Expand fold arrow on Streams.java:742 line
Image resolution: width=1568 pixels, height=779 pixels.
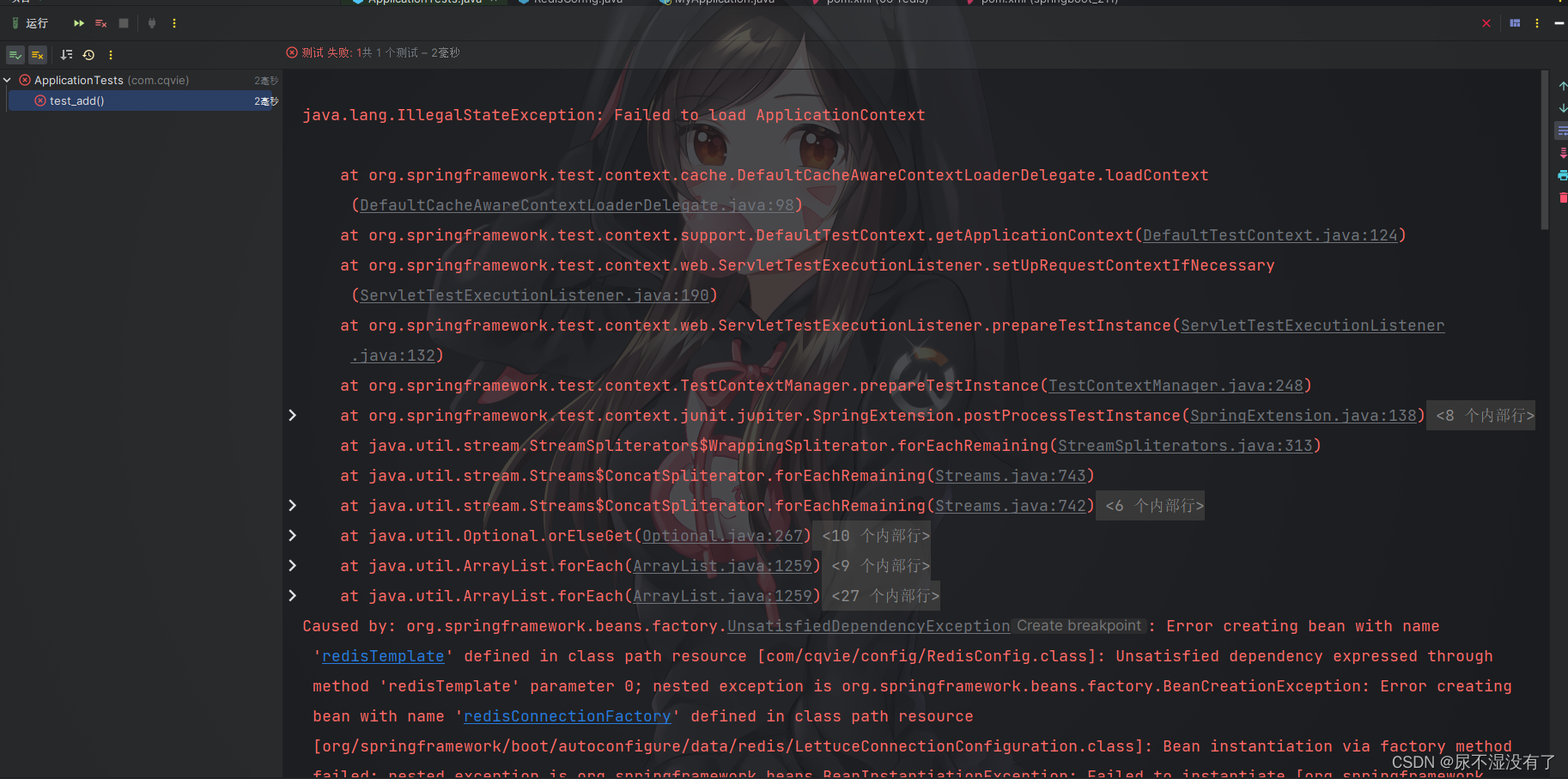click(x=293, y=506)
